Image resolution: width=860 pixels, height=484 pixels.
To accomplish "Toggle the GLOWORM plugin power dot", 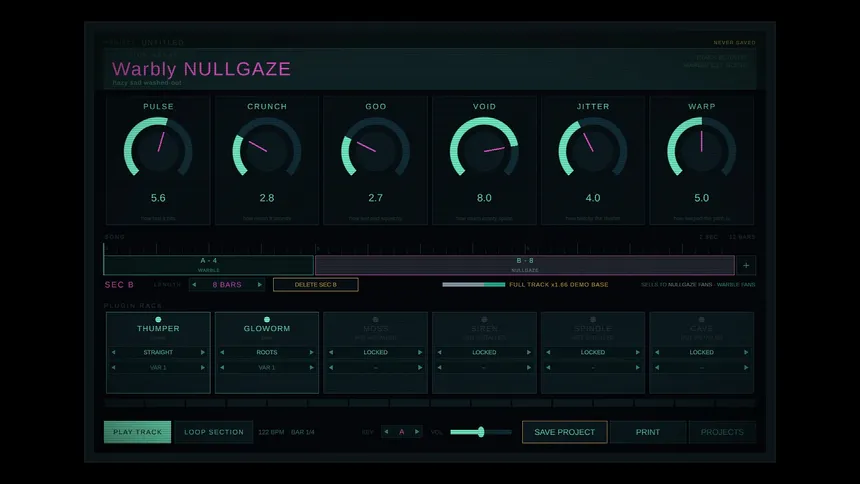I will tap(267, 319).
